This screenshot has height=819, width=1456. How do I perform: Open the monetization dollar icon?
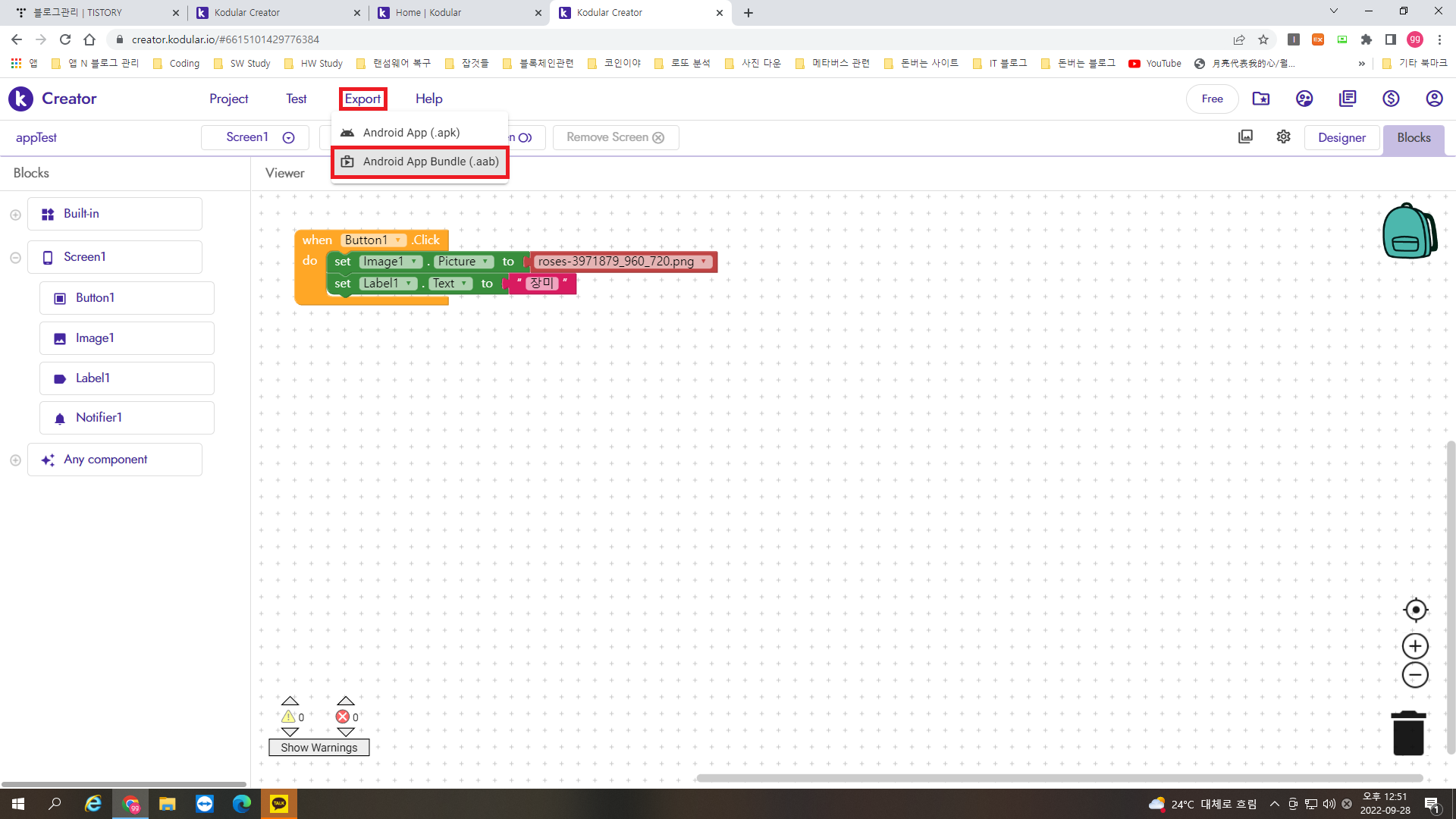(1391, 99)
